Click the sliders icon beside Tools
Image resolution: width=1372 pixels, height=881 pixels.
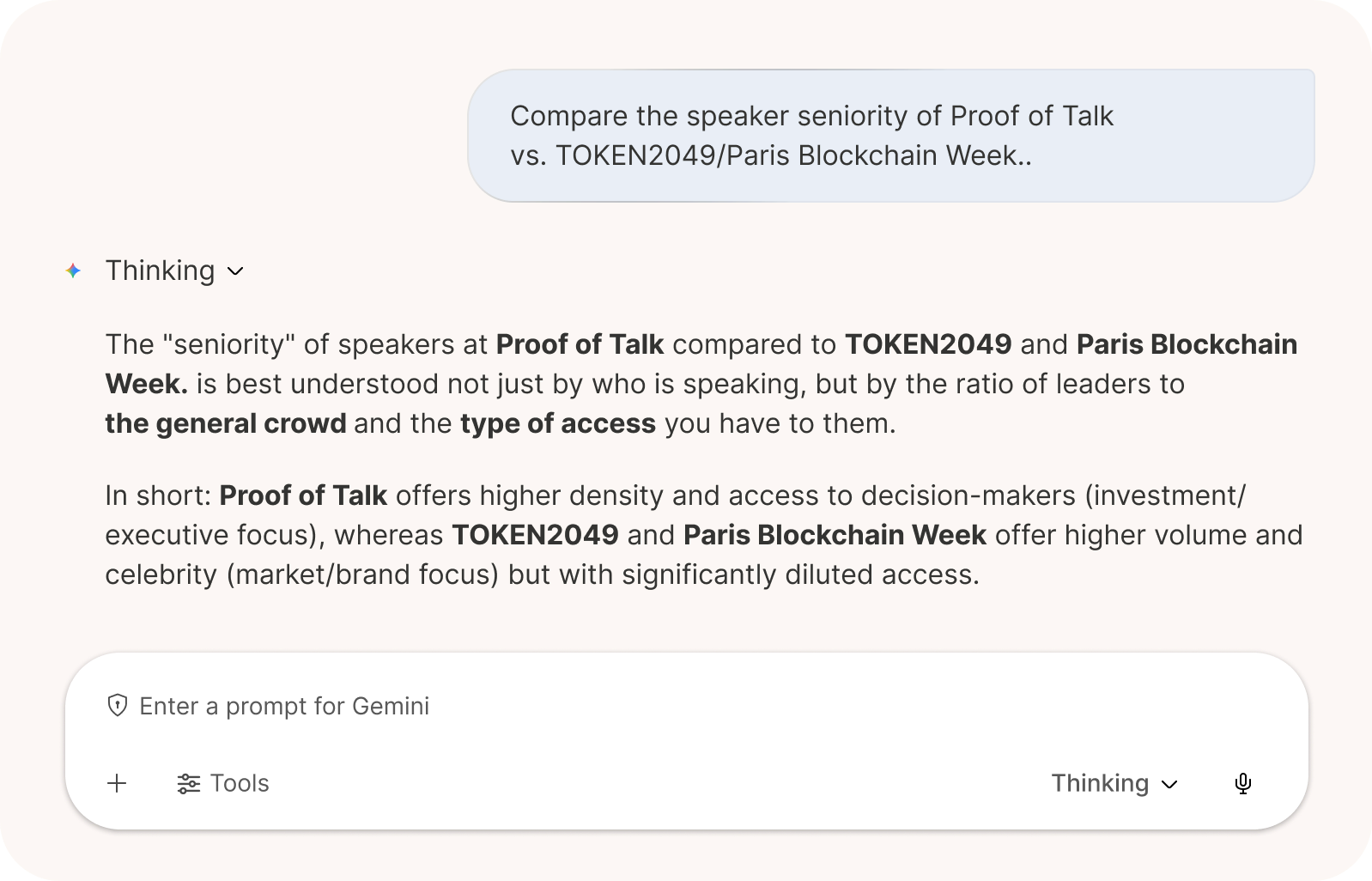click(188, 783)
